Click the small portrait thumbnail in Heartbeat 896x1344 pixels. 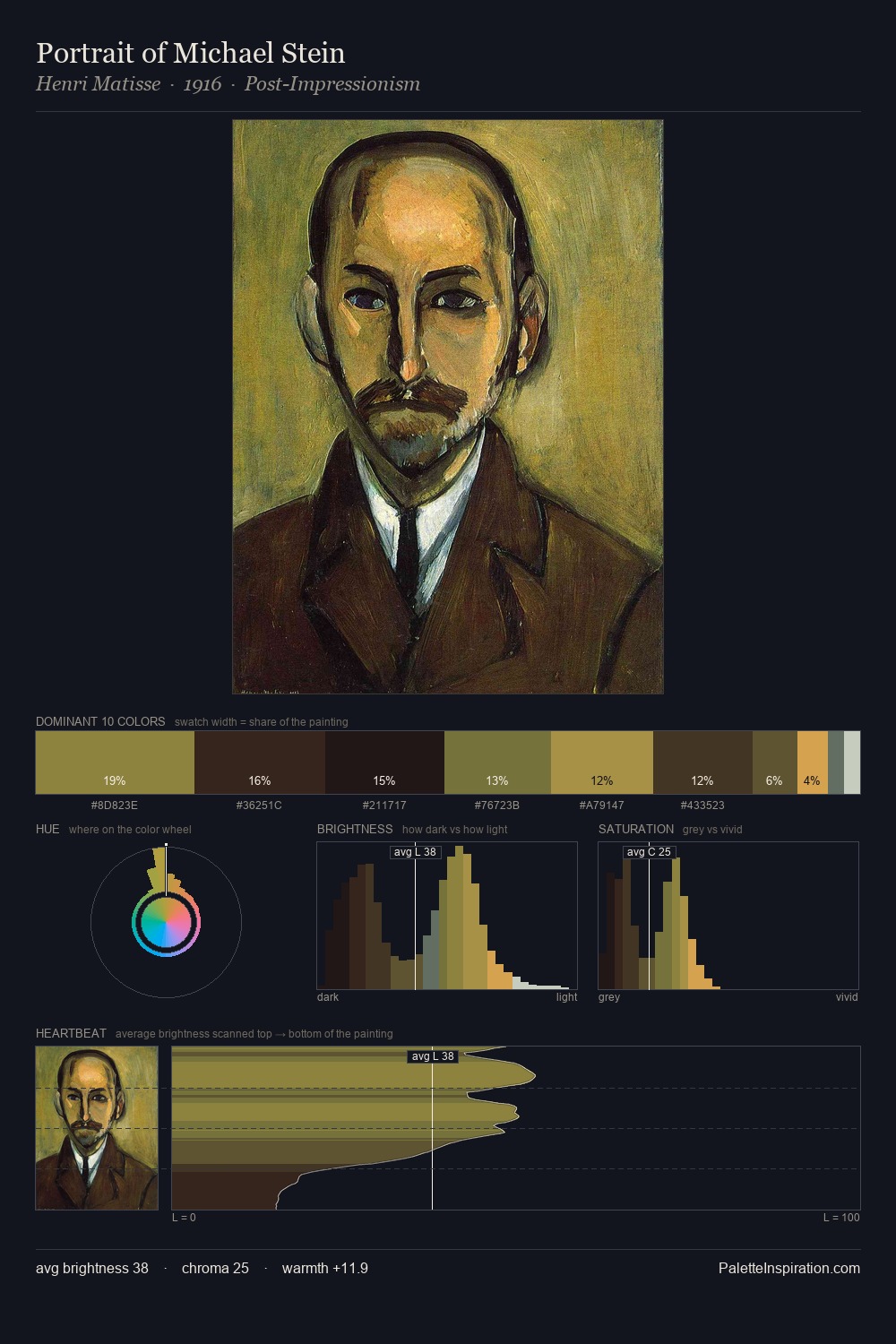click(97, 1128)
